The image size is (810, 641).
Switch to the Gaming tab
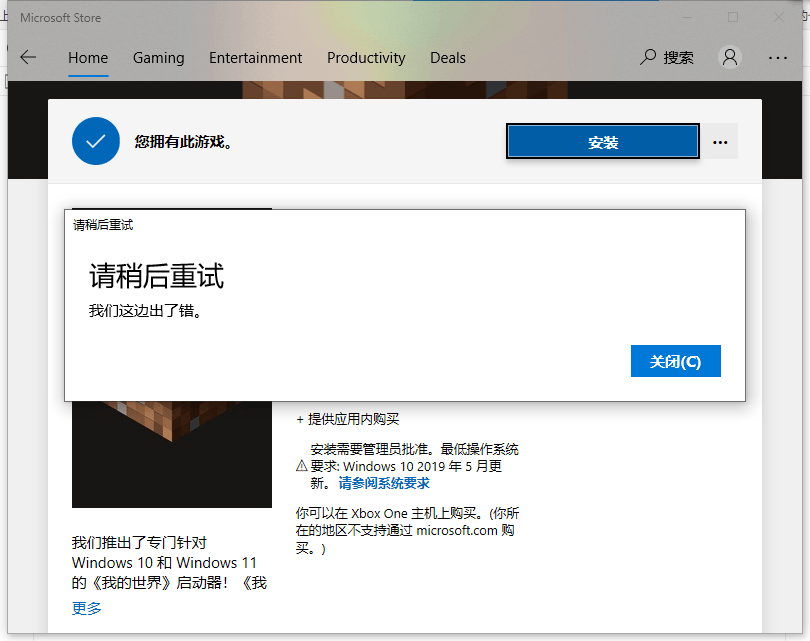coord(159,58)
